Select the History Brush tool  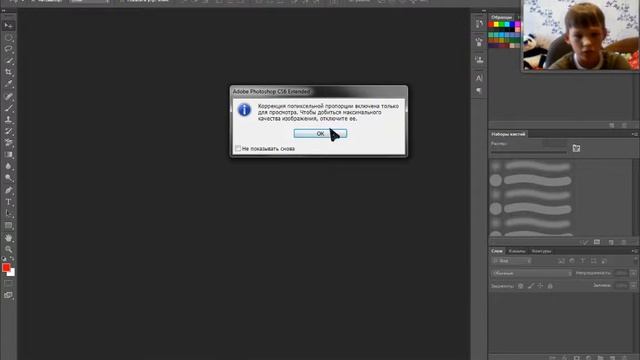coord(8,131)
